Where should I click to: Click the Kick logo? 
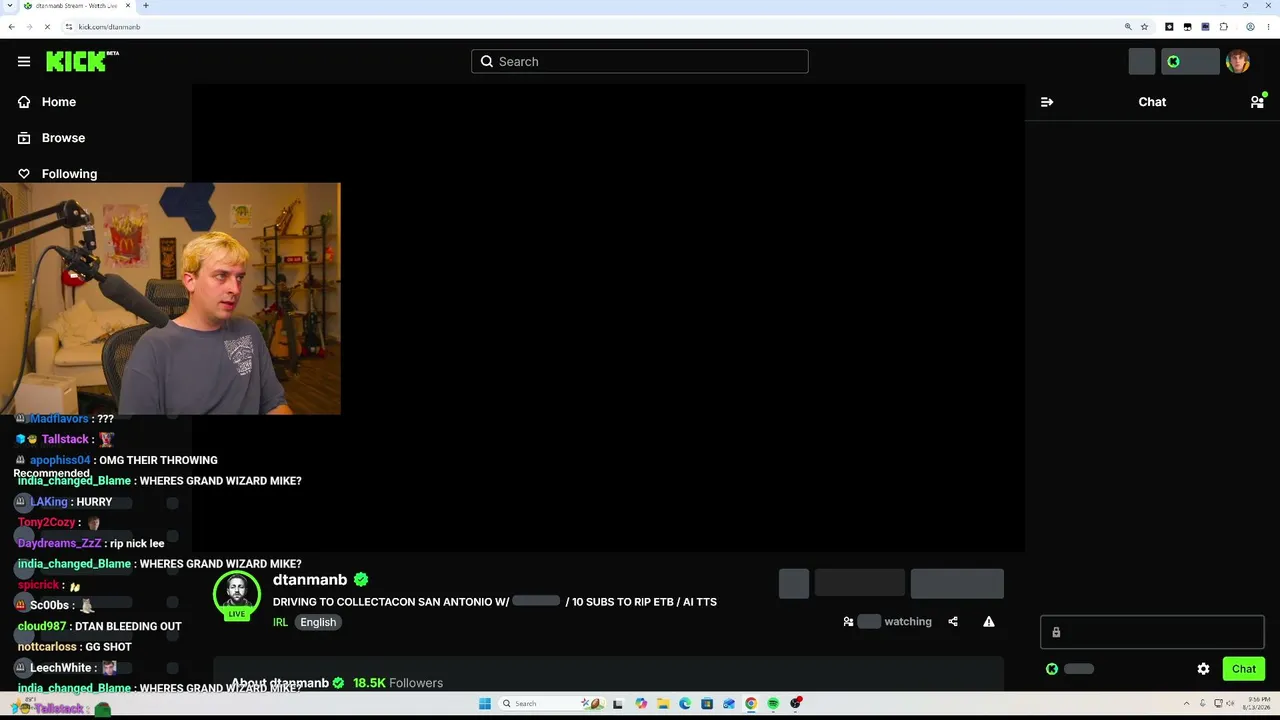point(82,62)
